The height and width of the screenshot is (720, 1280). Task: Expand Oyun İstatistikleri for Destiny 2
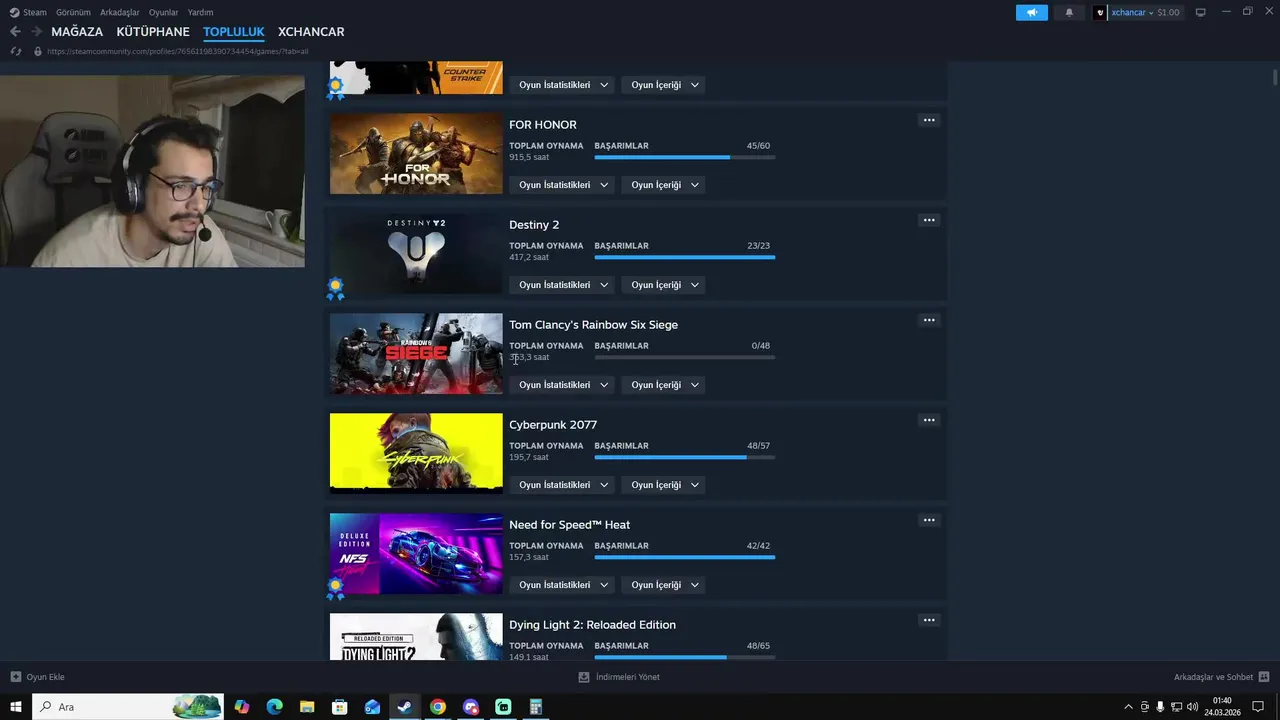(563, 285)
